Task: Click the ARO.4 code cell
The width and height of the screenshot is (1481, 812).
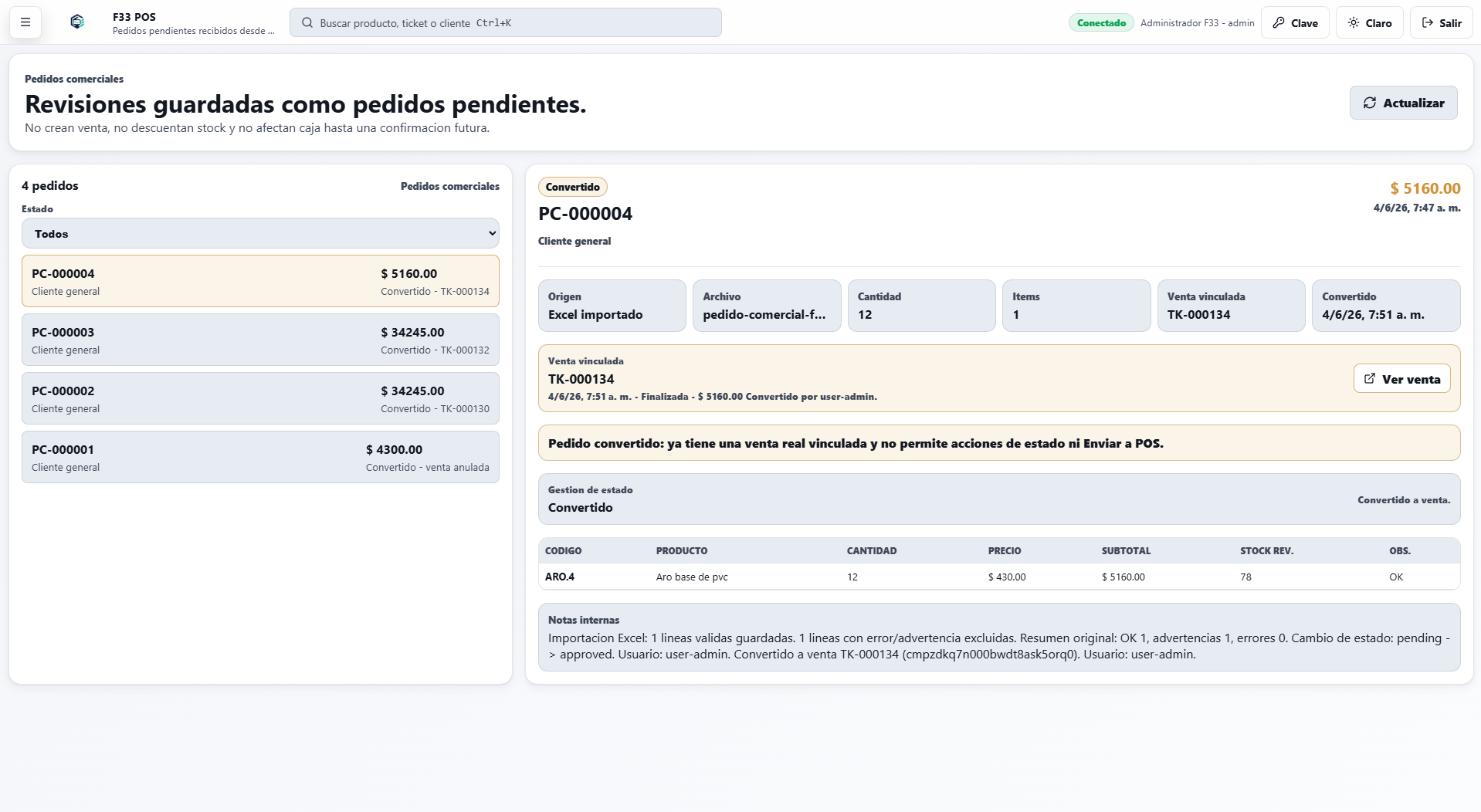Action: click(x=560, y=577)
